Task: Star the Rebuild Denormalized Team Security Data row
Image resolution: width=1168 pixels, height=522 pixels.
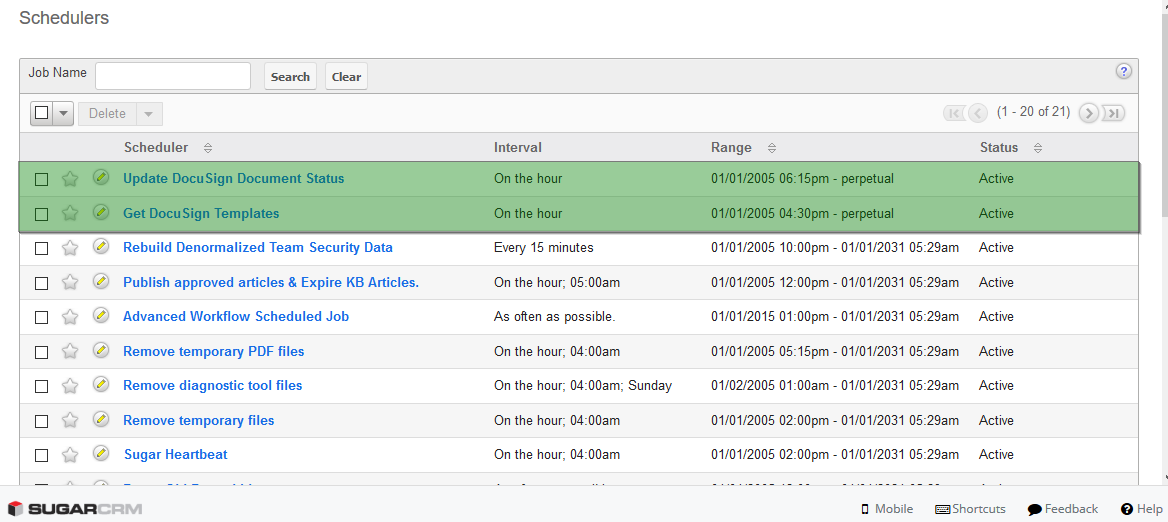Action: point(70,248)
